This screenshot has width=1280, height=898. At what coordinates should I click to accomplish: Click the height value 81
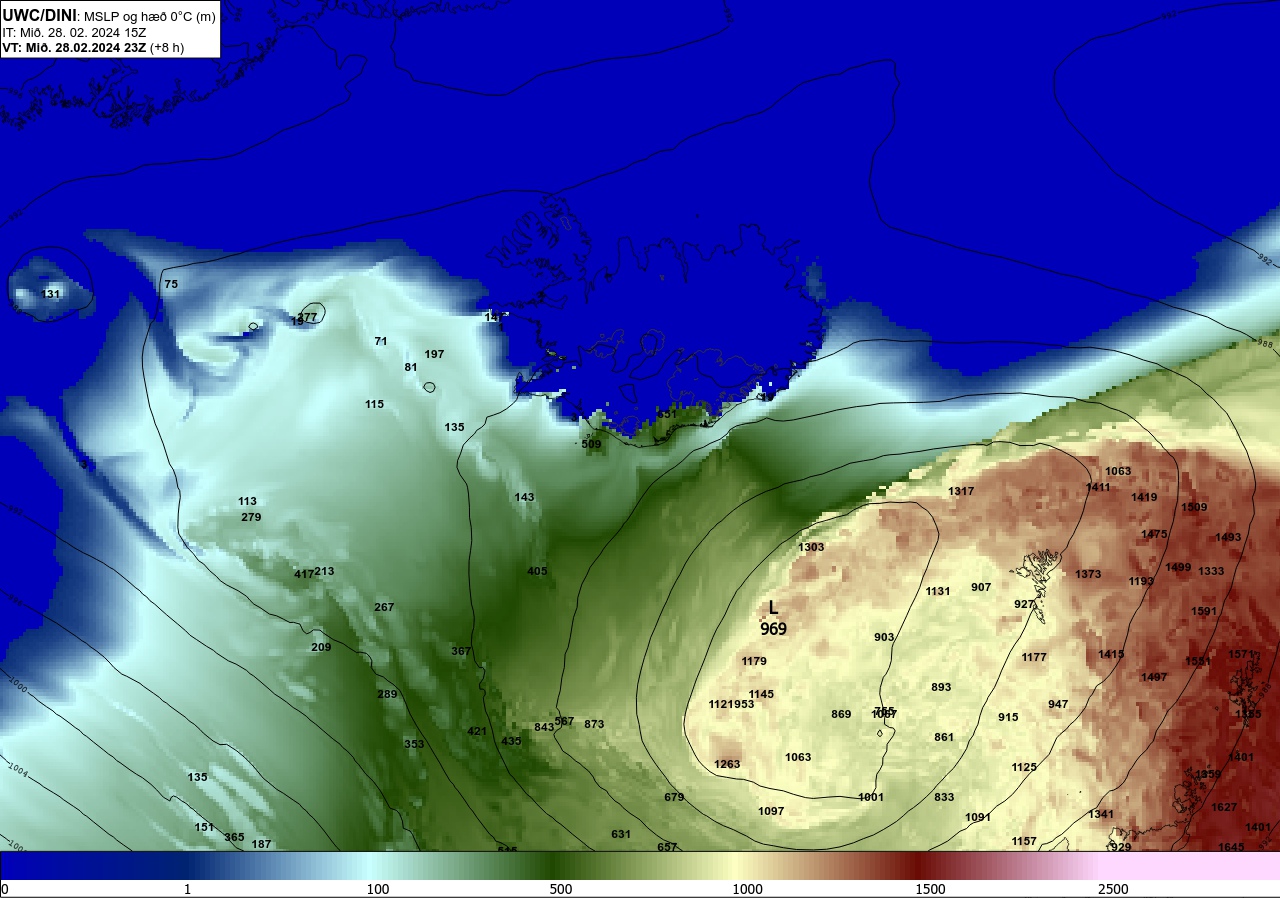click(411, 367)
